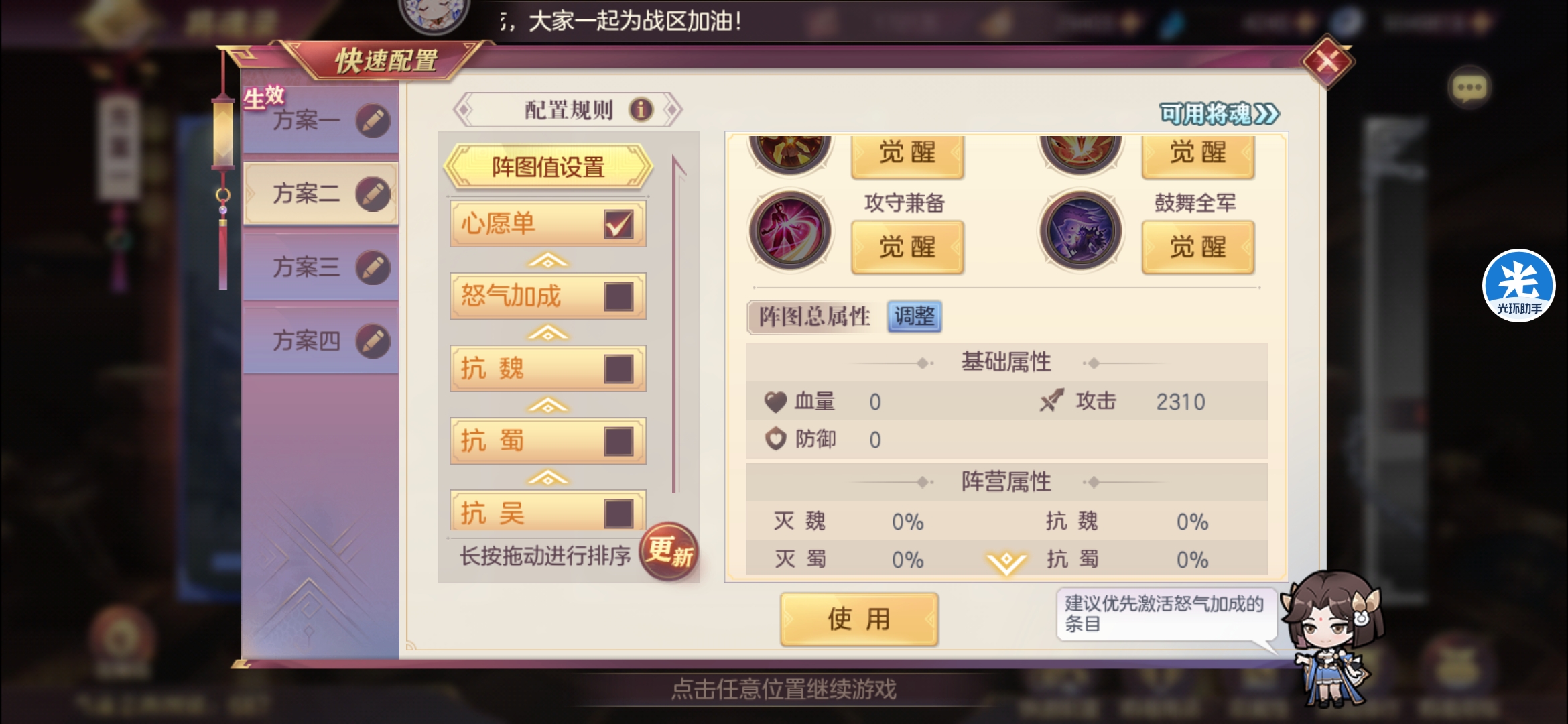Image resolution: width=1568 pixels, height=724 pixels.
Task: Click the round 更新 button
Action: click(x=669, y=551)
